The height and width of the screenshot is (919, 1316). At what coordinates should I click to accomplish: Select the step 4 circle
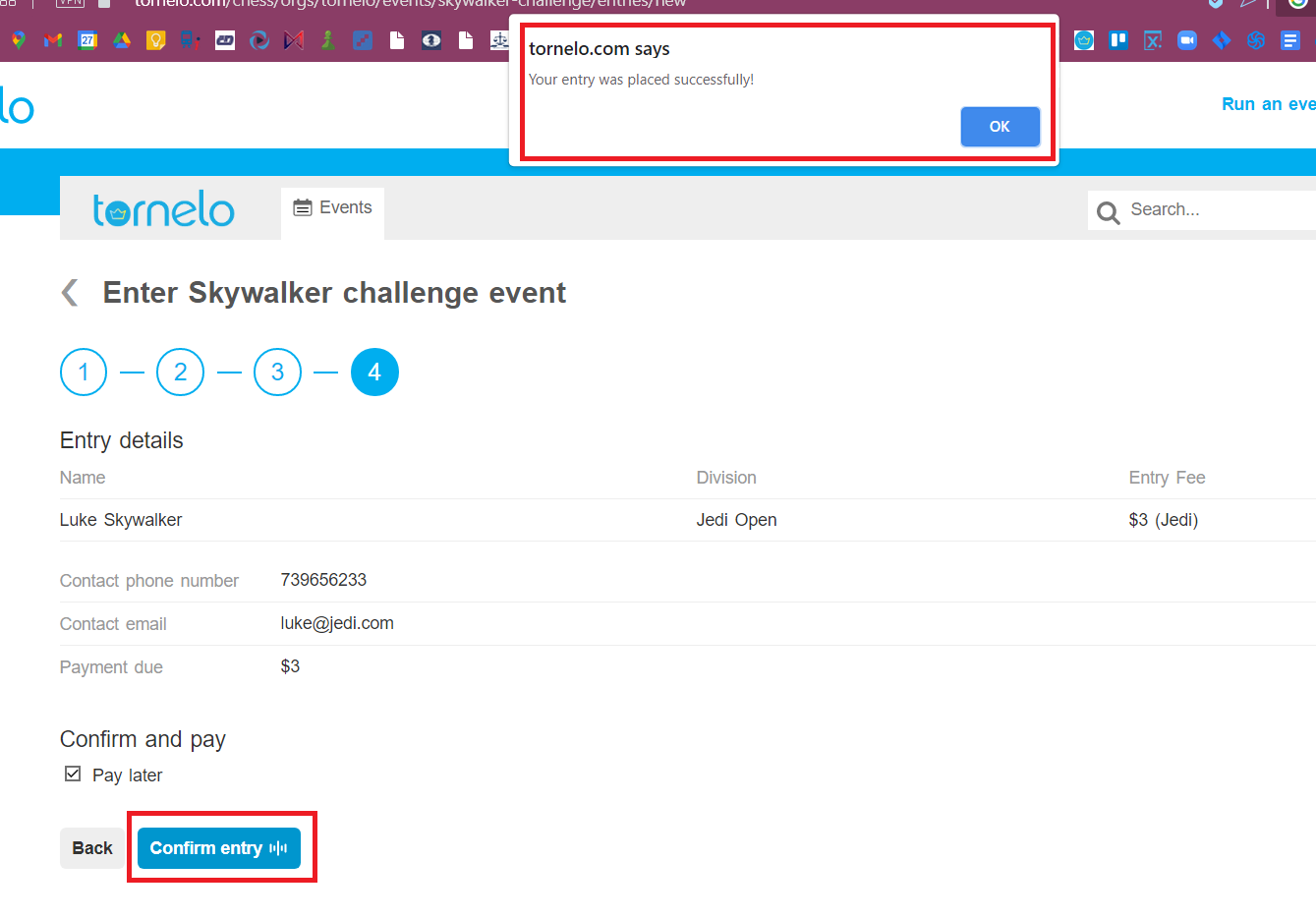pos(374,373)
